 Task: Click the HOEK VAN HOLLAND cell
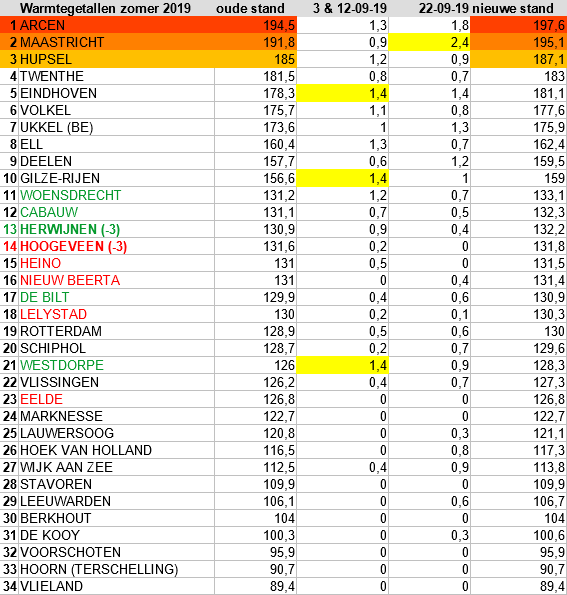coord(116,450)
